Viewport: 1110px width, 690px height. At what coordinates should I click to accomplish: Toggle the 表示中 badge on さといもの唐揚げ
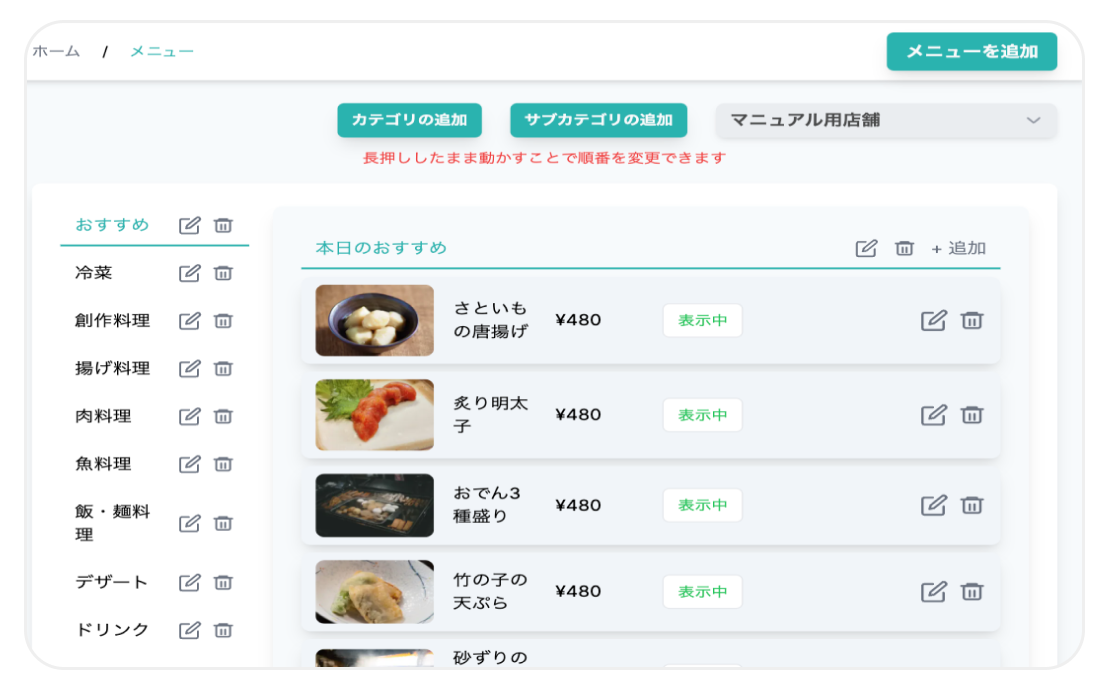[702, 320]
